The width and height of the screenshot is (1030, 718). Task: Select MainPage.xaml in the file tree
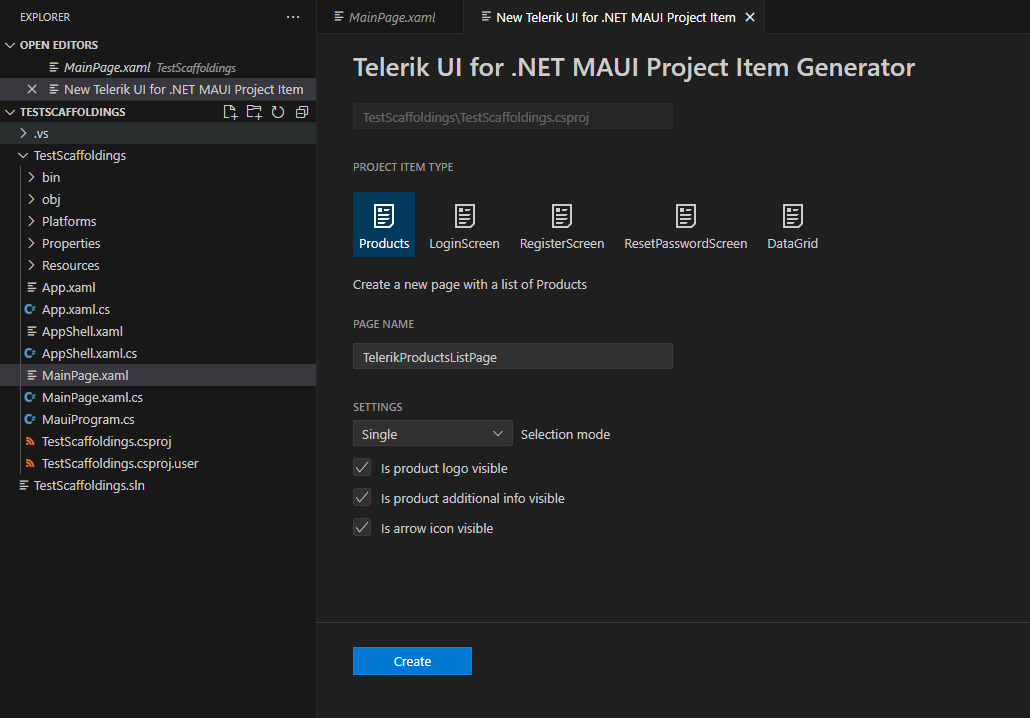click(158, 376)
